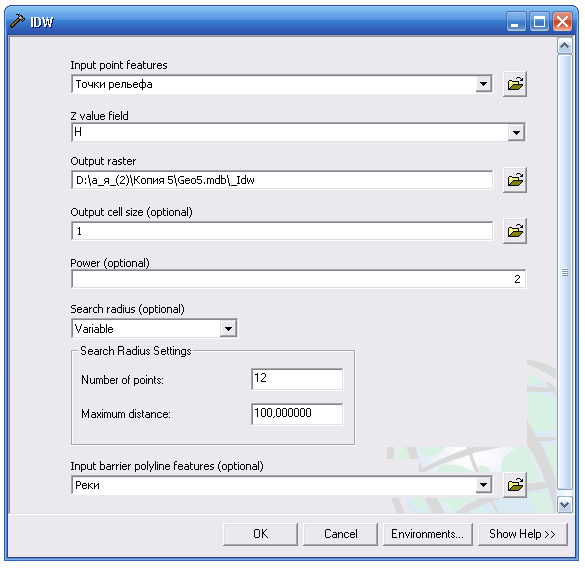
Task: Click the IDW hammer icon in title bar
Action: click(x=17, y=21)
